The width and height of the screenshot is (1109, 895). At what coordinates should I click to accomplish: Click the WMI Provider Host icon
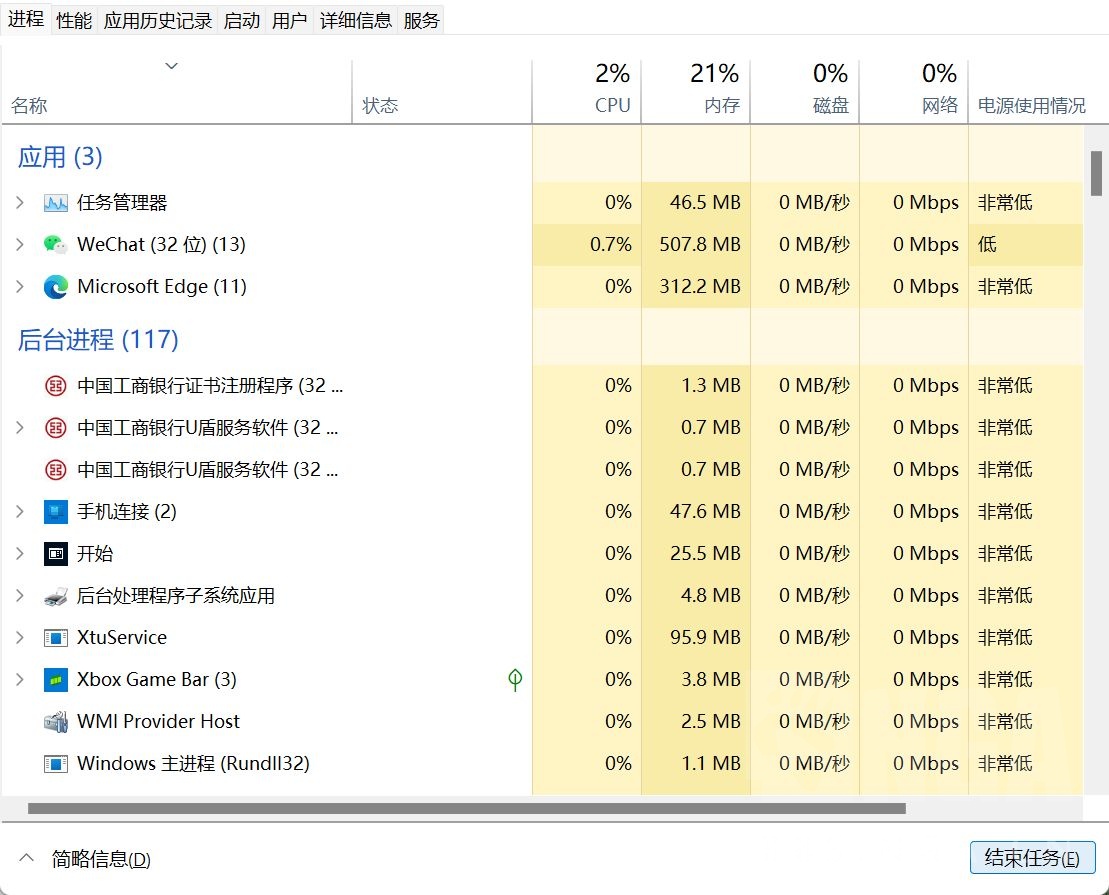[56, 722]
